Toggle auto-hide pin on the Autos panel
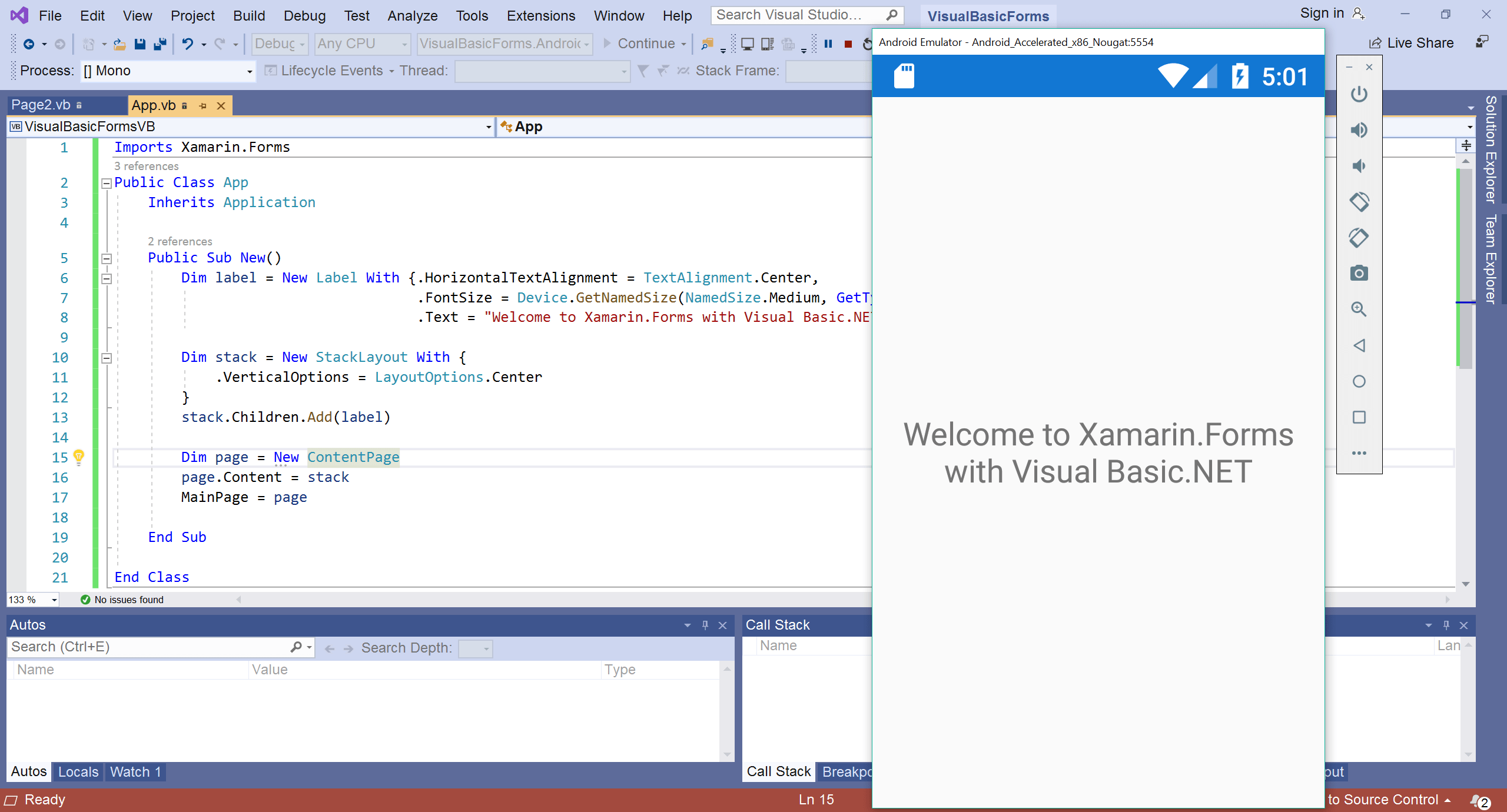 point(705,625)
